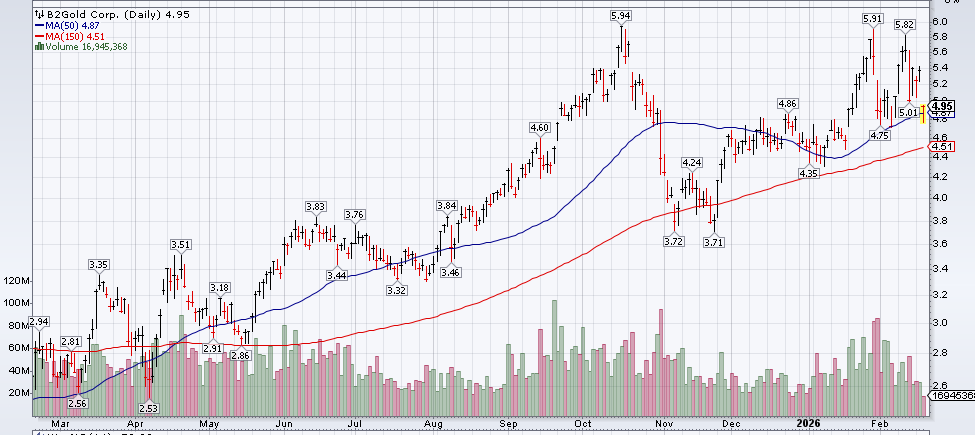Click the 5.91 high price callout

pyautogui.click(x=873, y=18)
